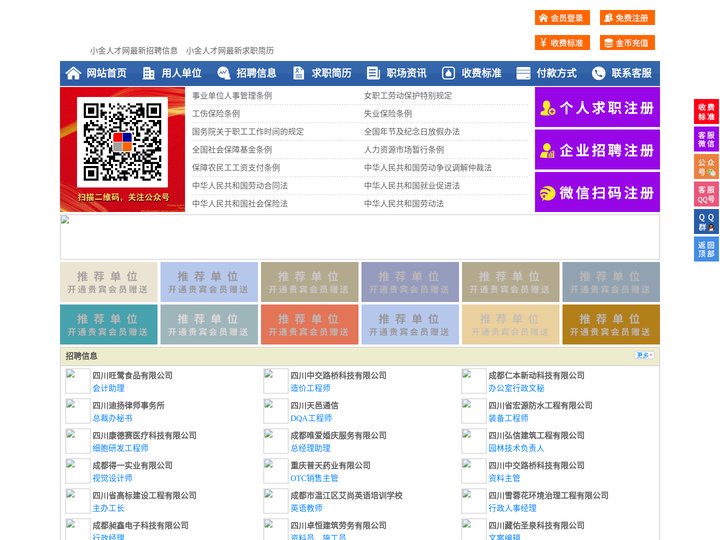This screenshot has width=720, height=540.
Task: Open the 会计助理 job posting
Action: pyautogui.click(x=108, y=388)
